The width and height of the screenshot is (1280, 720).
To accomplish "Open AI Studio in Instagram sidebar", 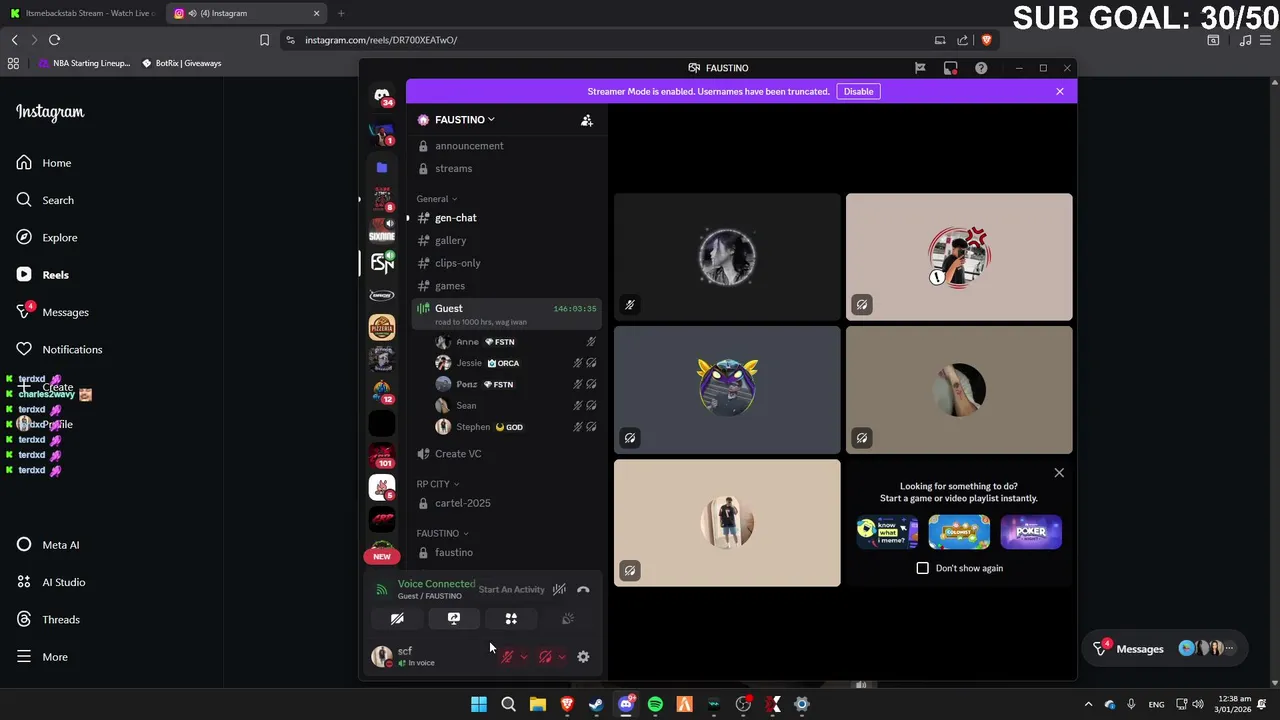I will tap(51, 582).
